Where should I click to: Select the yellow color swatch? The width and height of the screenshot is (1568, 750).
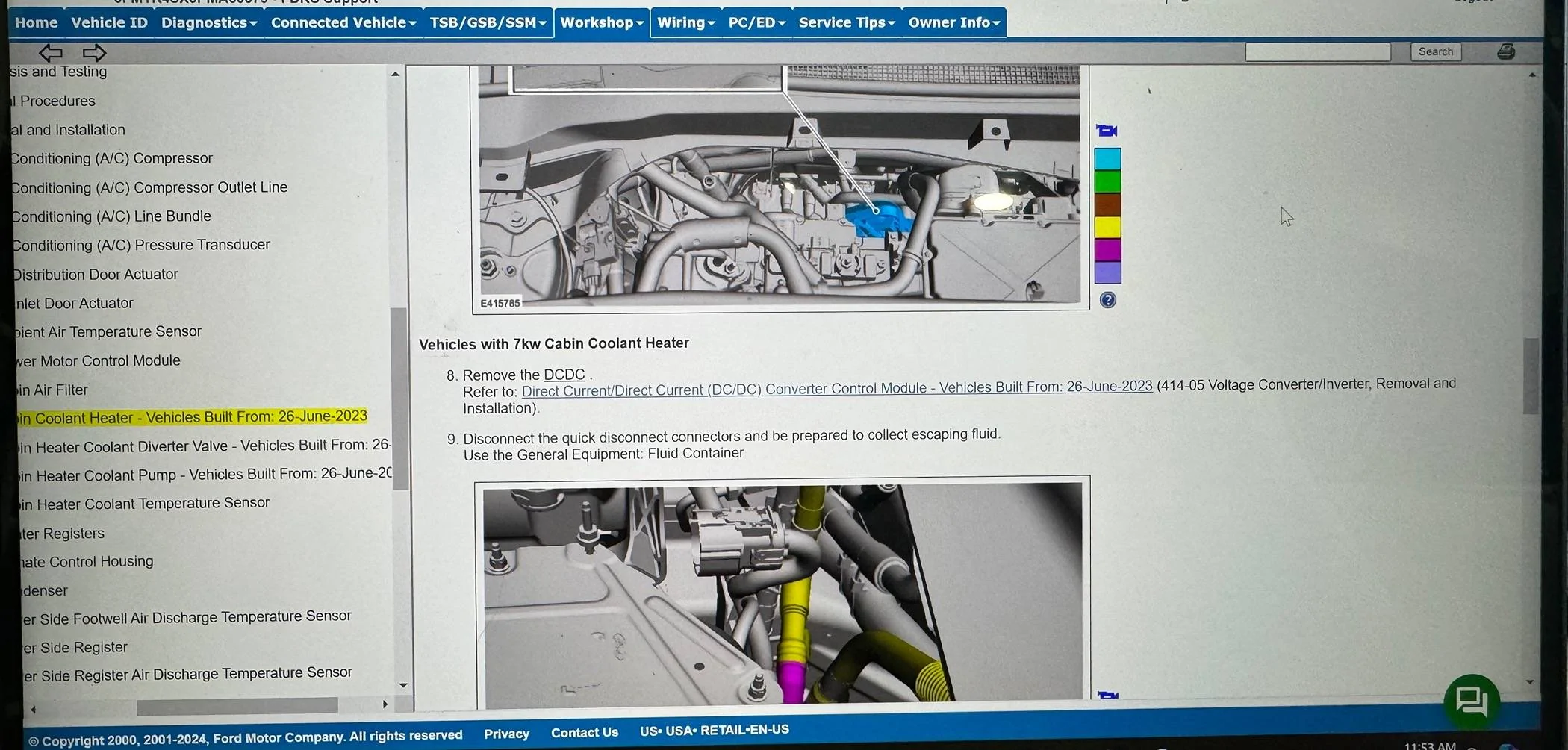[x=1107, y=227]
